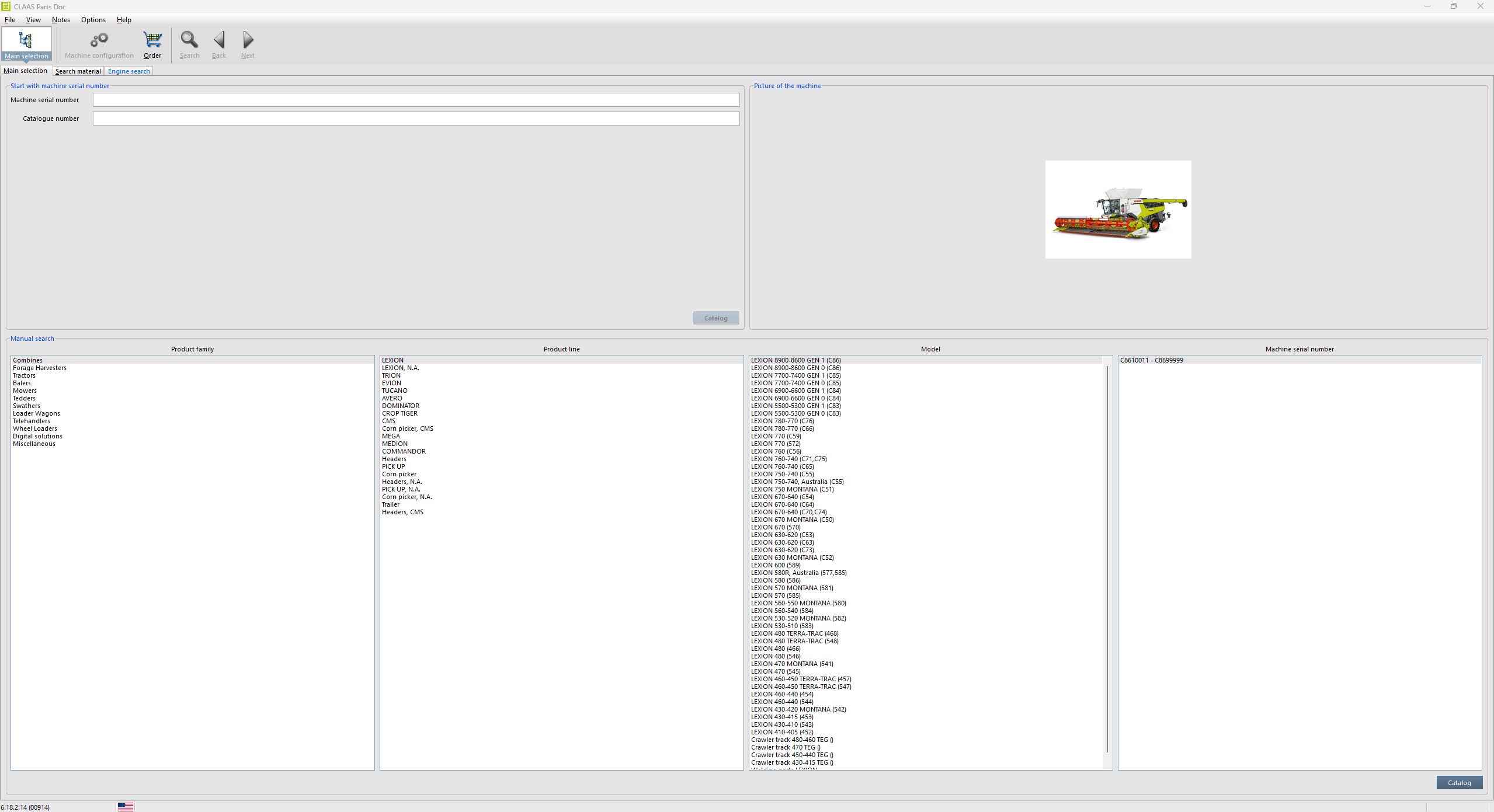Image resolution: width=1494 pixels, height=812 pixels.
Task: Click the Machine serial number field
Action: 416,100
